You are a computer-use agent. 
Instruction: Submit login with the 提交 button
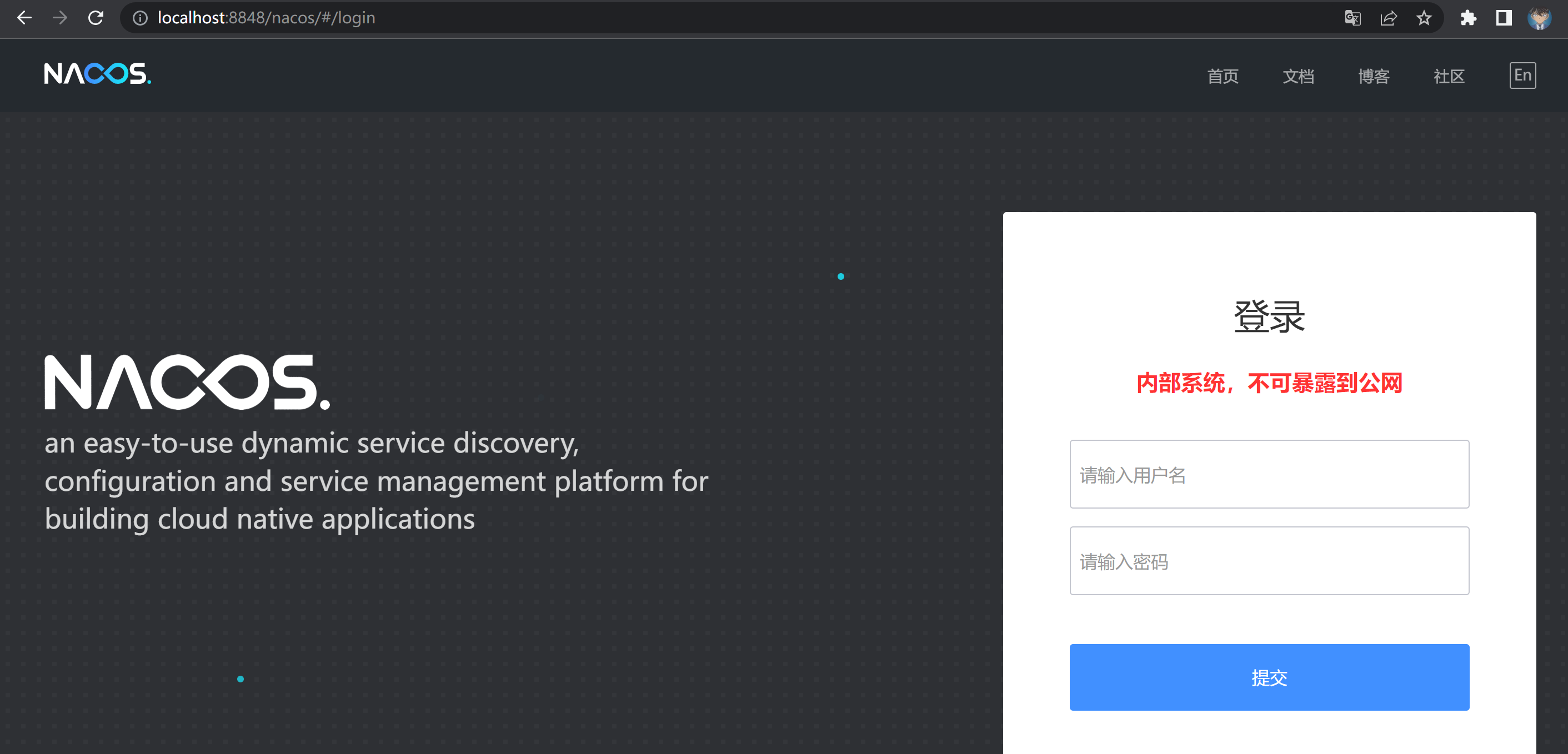[x=1269, y=677]
